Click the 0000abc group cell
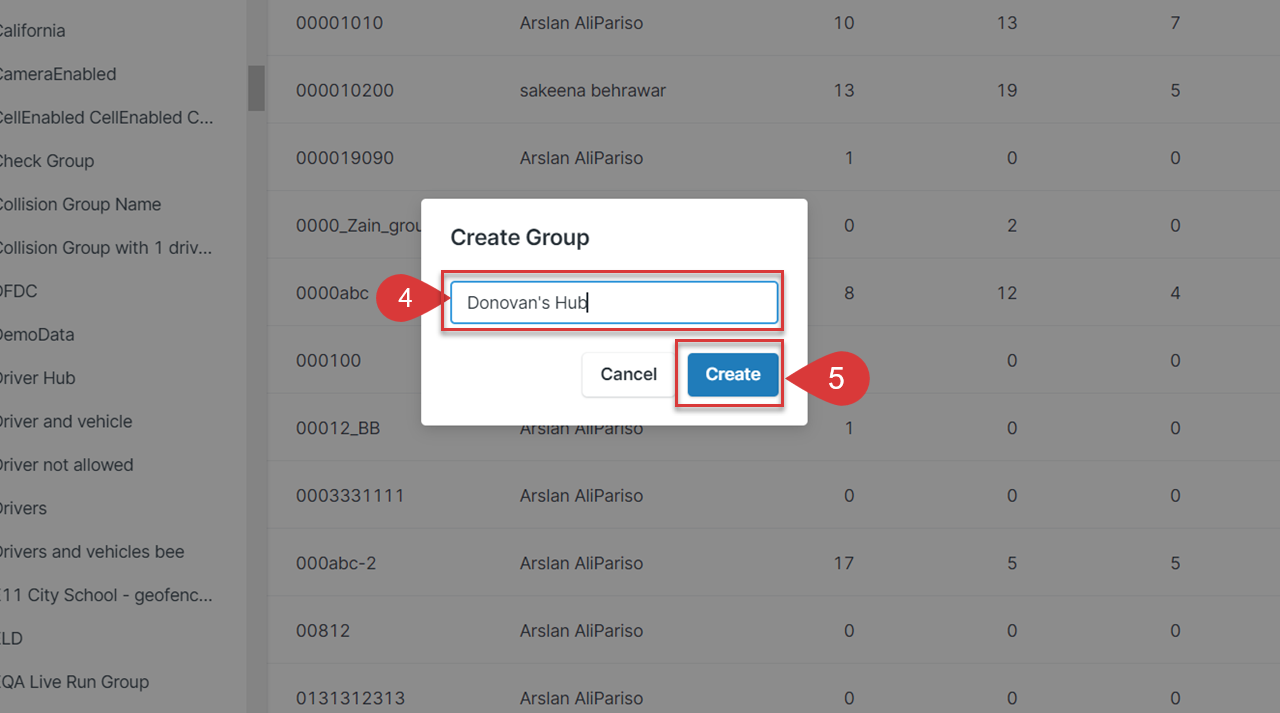Viewport: 1280px width, 713px height. click(x=332, y=293)
